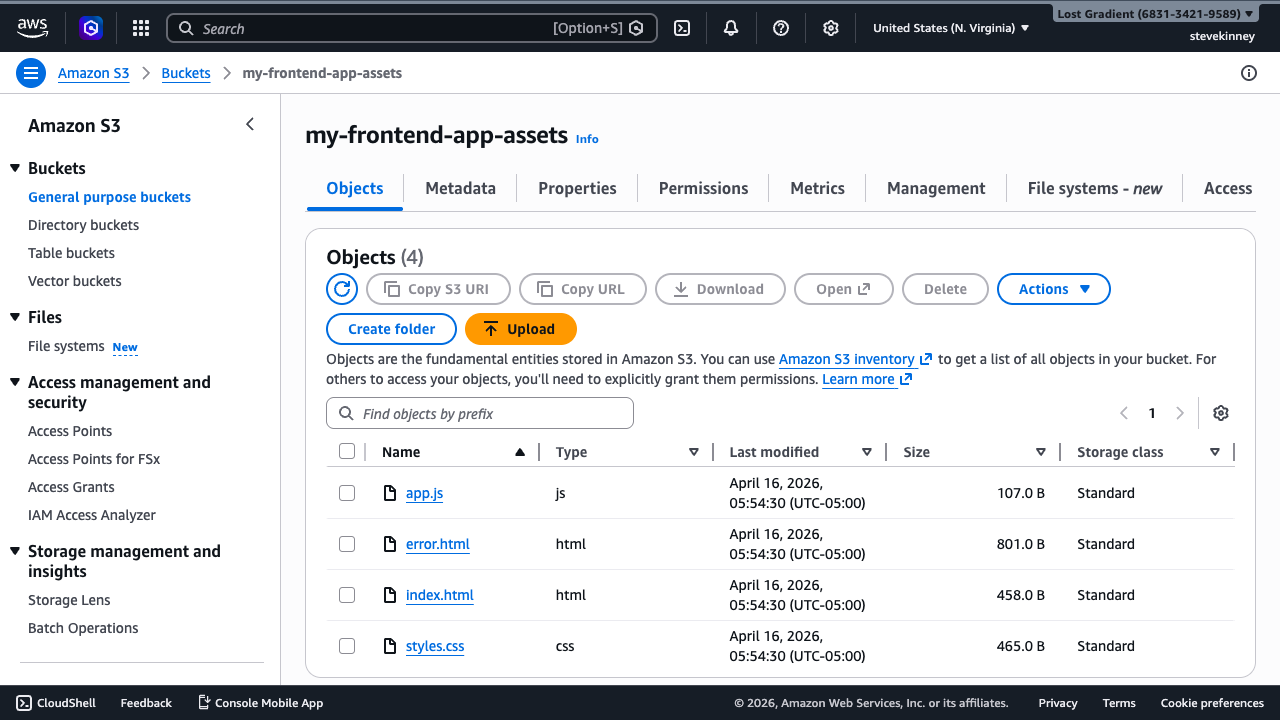1280x720 pixels.
Task: Sort by Name column ascending arrow
Action: point(520,452)
